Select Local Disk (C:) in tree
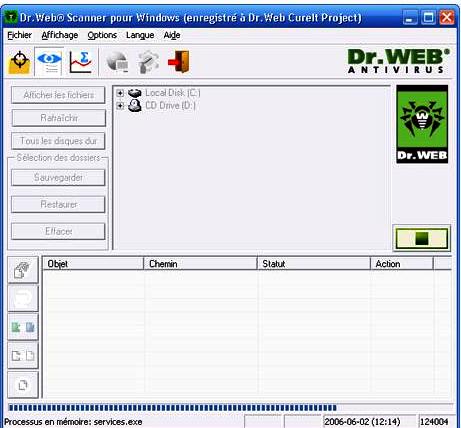Viewport: 461px width, 428px height. click(x=173, y=93)
